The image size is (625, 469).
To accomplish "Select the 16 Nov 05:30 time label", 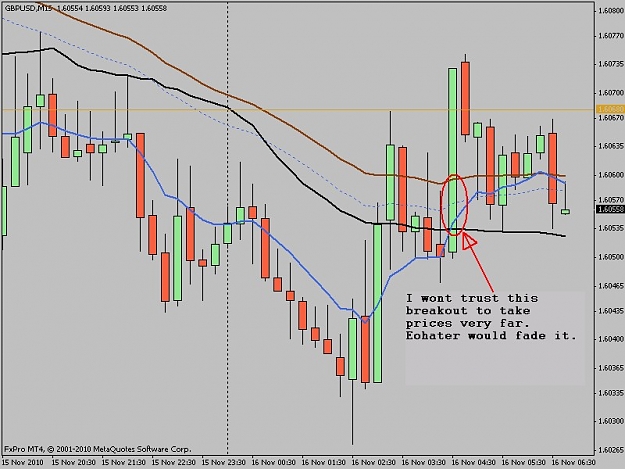I will tap(523, 462).
